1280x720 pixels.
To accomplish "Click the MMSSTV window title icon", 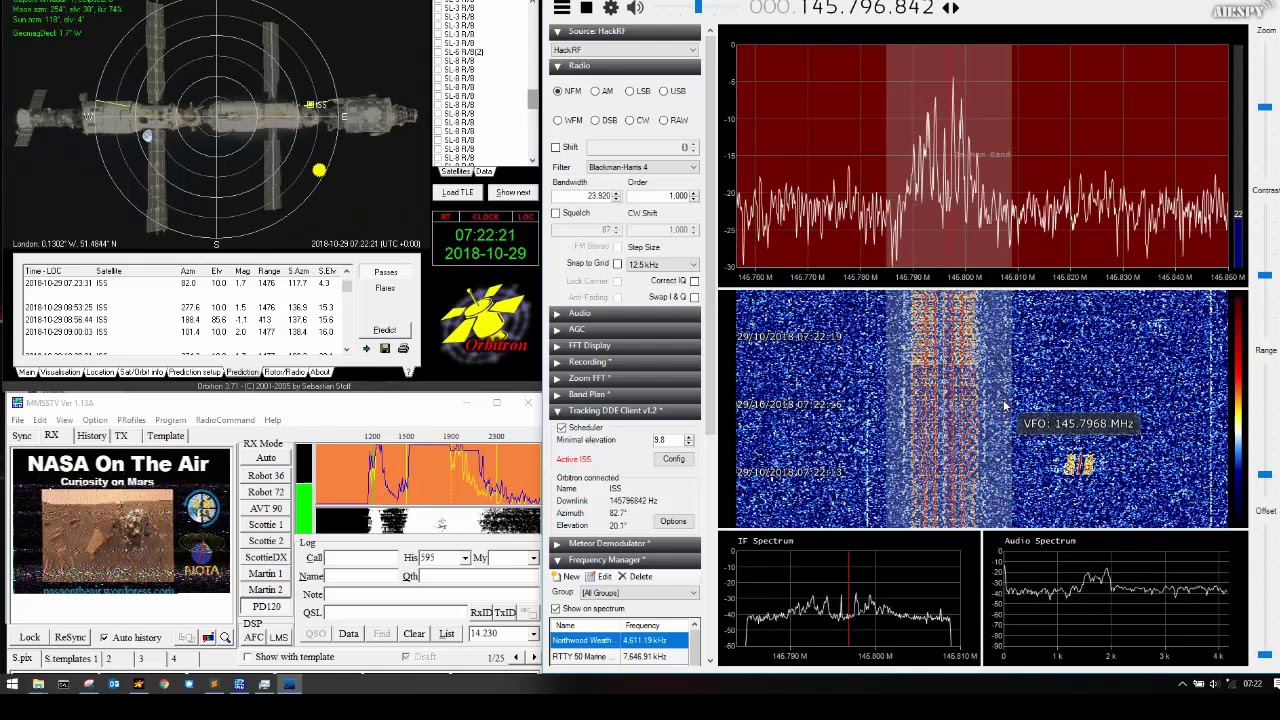I will click(x=17, y=403).
